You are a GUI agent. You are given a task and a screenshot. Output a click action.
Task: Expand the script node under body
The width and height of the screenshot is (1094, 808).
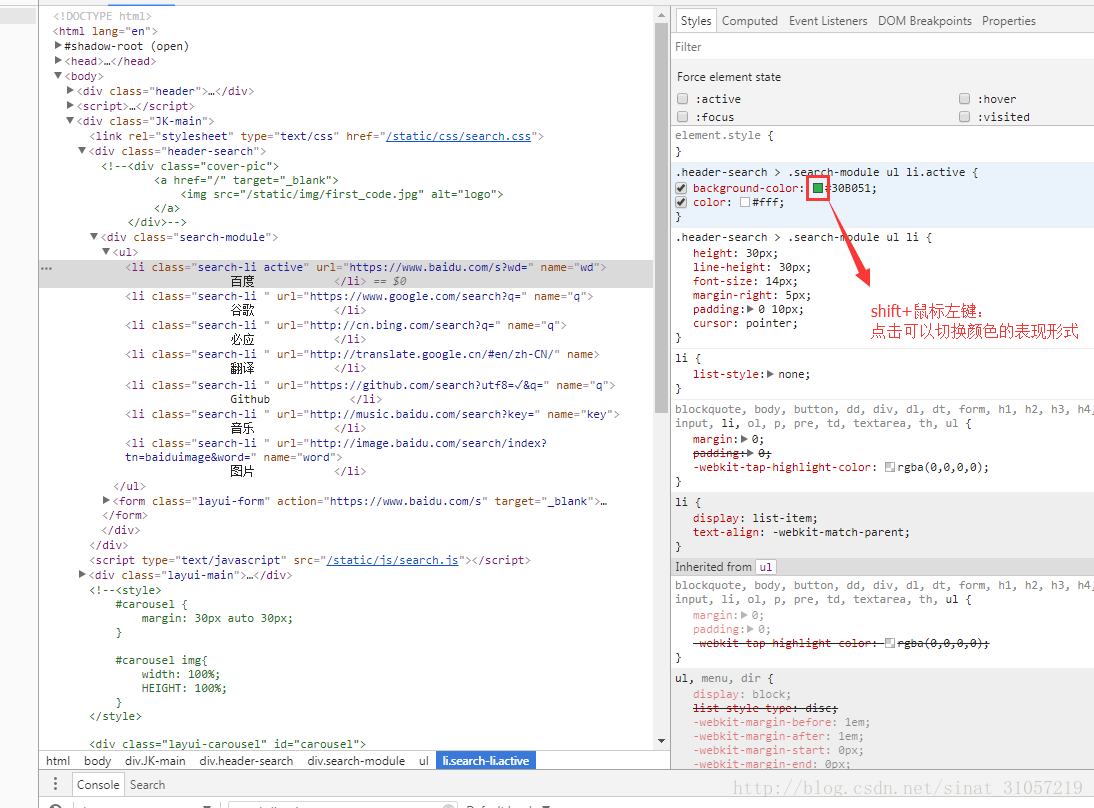point(70,105)
